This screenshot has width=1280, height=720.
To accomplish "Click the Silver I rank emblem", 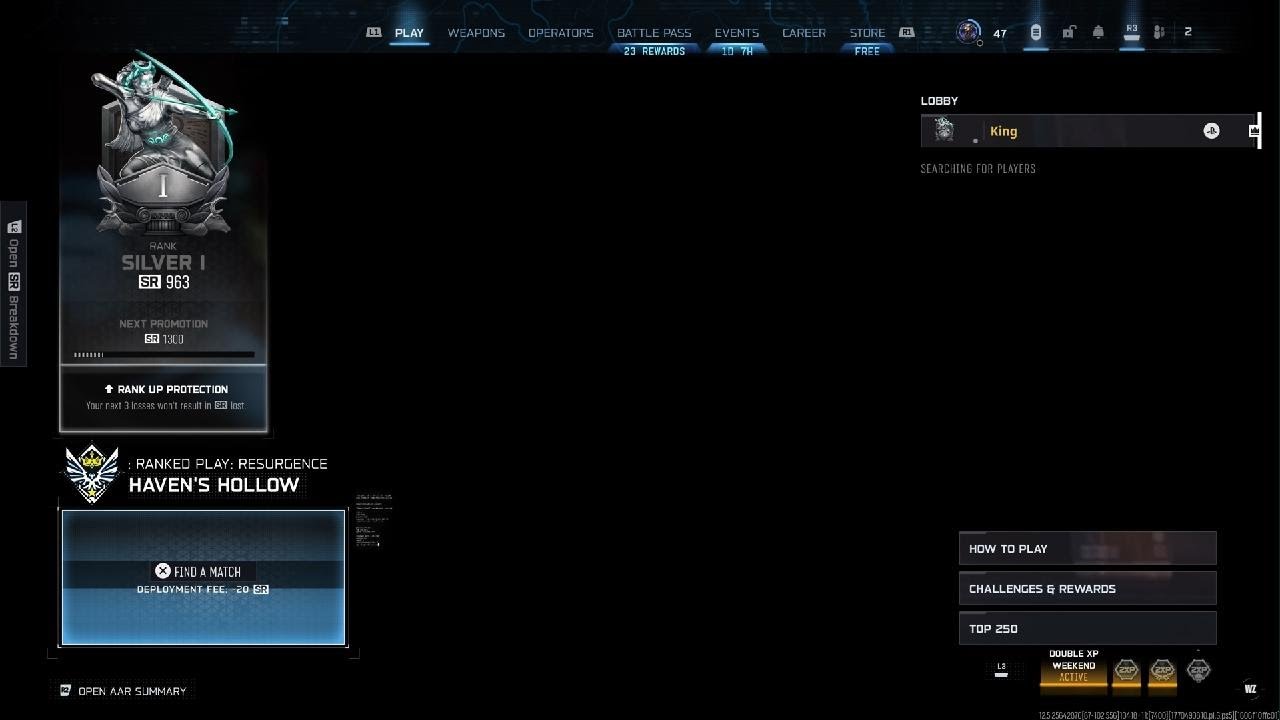I will point(163,143).
